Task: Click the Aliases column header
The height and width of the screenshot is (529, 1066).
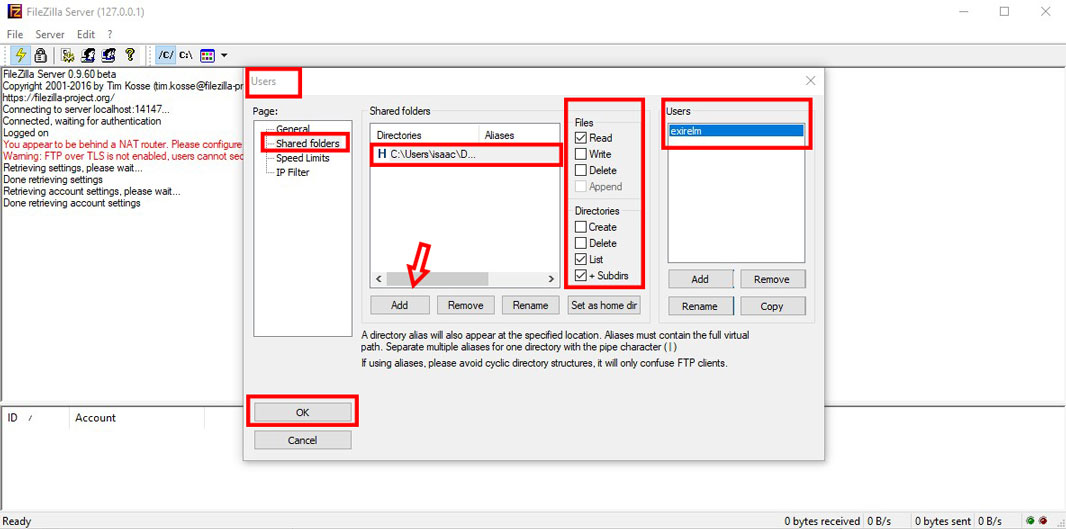Action: coord(519,135)
